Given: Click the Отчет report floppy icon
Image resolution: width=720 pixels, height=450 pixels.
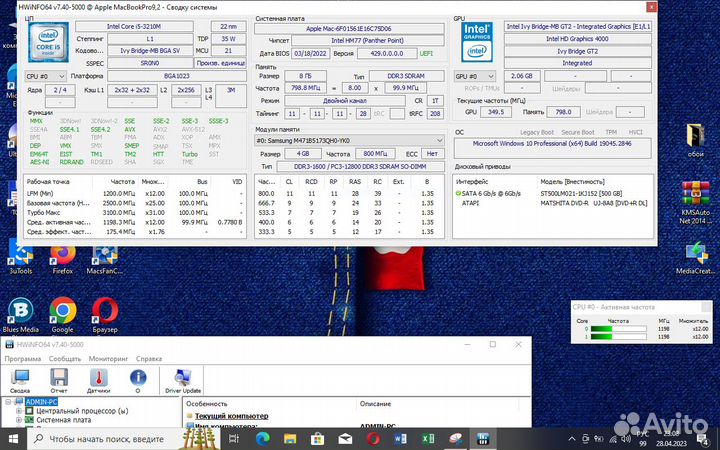Looking at the screenshot, I should [59, 379].
